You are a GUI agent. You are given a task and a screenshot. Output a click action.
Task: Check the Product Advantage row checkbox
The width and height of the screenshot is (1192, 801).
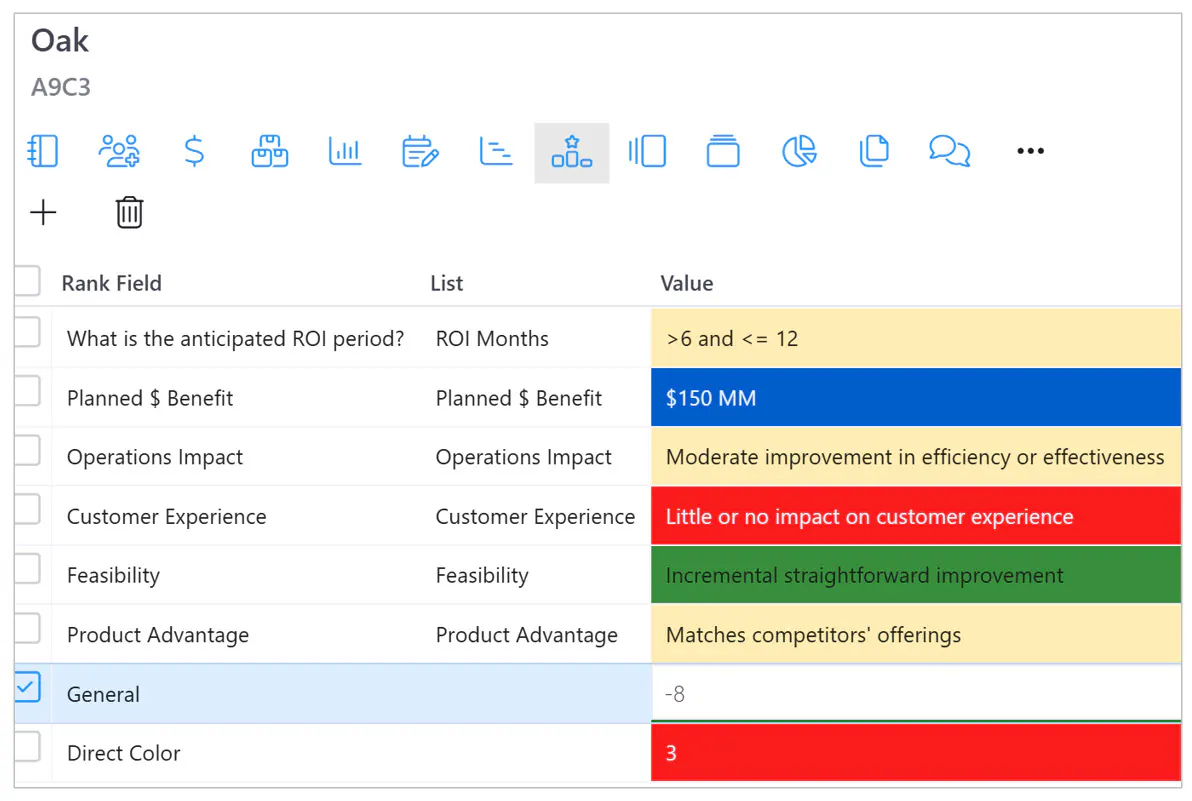[x=27, y=628]
